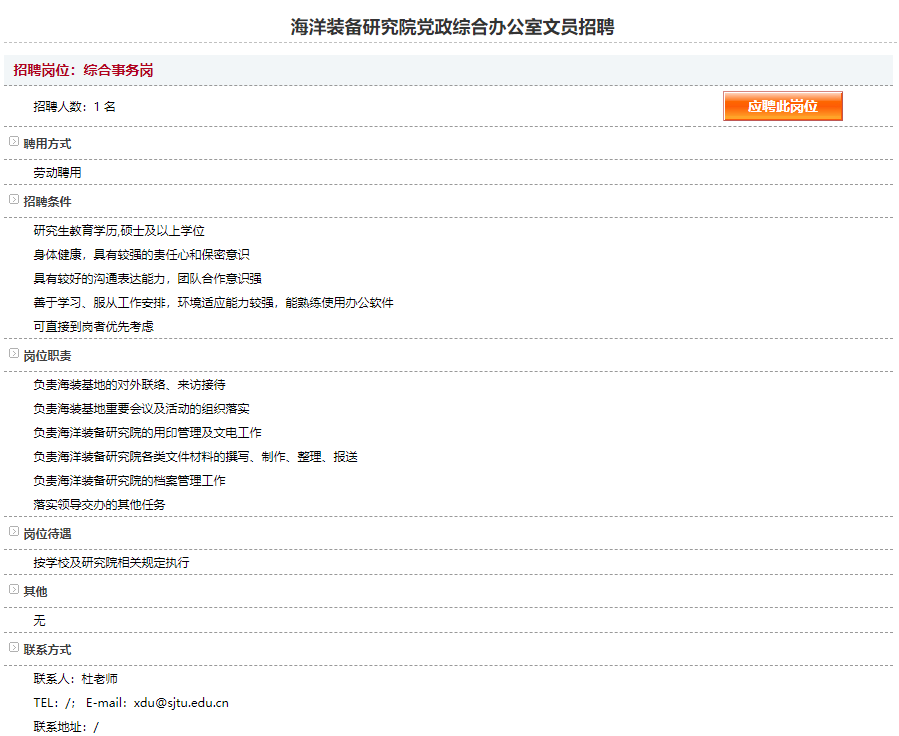899x736 pixels.
Task: Click the 聘用方式 section label
Action: (x=48, y=144)
